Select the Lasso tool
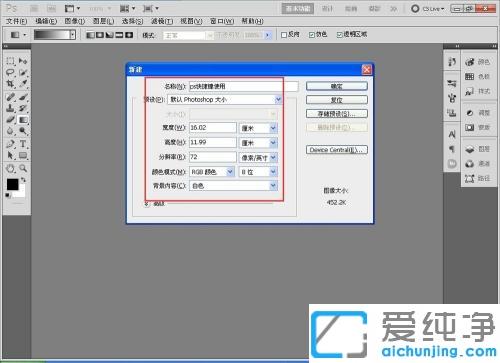The image size is (500, 363). (10, 72)
